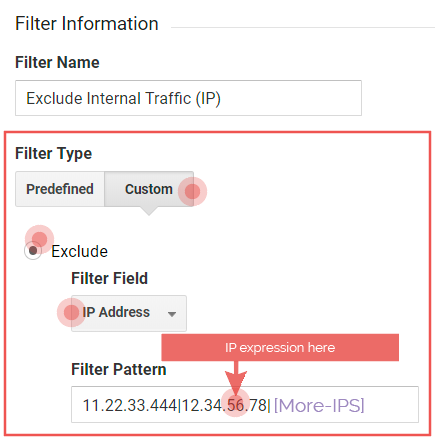Screen dimensions: 435x445
Task: Click the Filter Name text field
Action: [188, 98]
